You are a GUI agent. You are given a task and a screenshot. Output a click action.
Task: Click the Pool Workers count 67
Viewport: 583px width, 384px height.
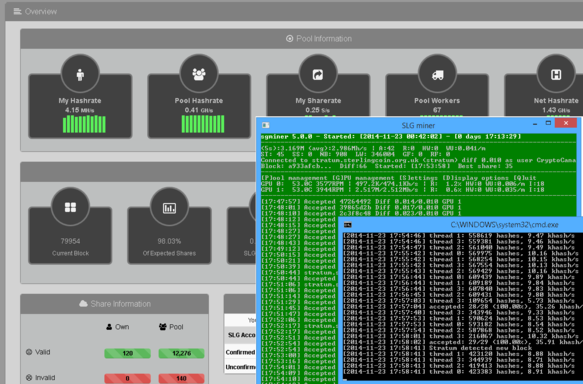[x=437, y=110]
